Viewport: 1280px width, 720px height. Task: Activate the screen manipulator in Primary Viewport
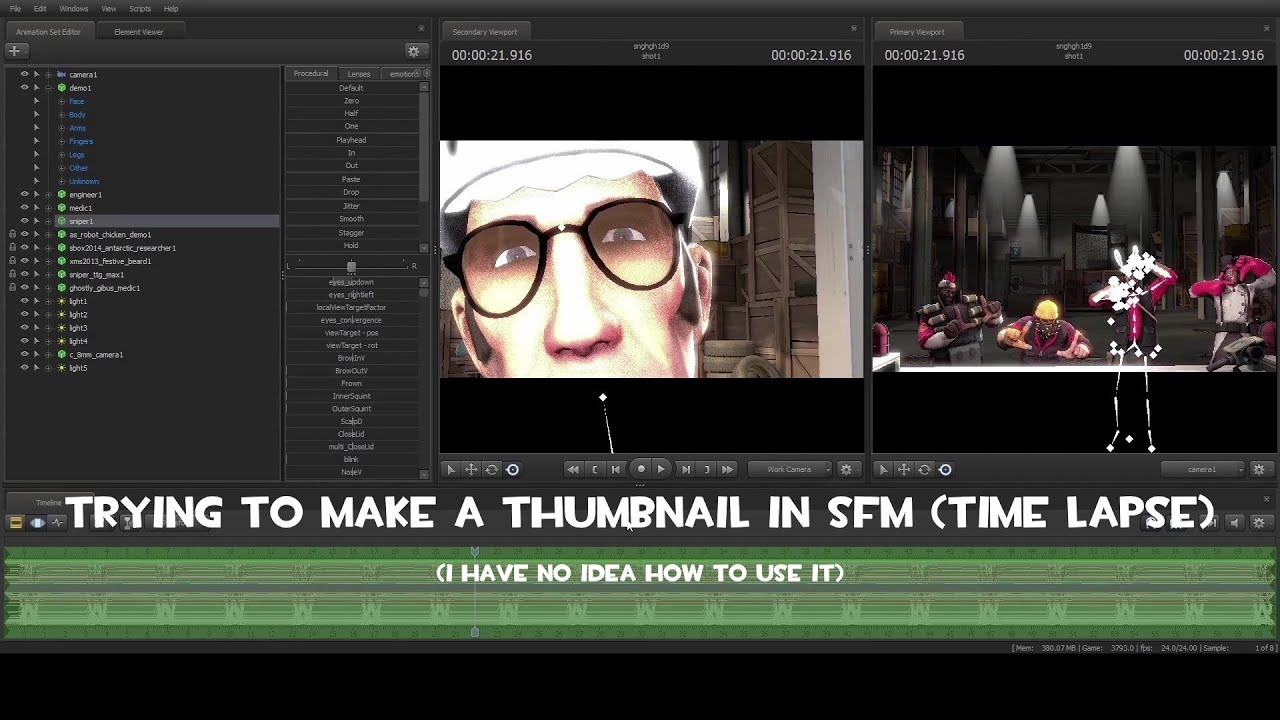tap(945, 469)
